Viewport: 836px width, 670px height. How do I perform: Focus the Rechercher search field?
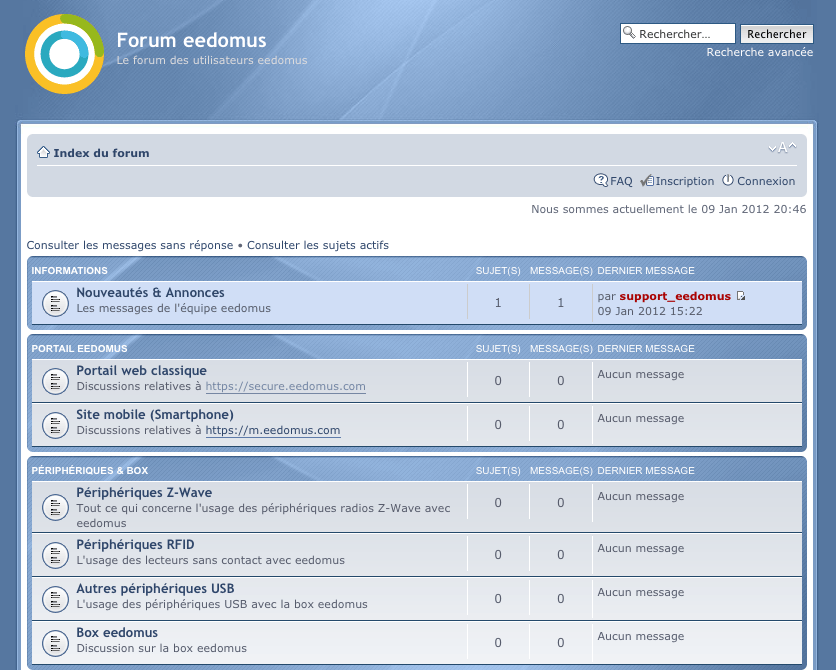[678, 34]
